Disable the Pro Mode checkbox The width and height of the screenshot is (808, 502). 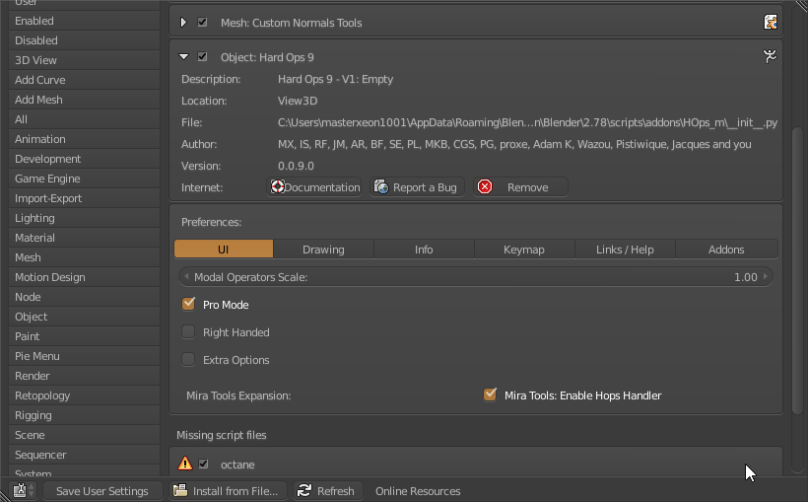(x=188, y=304)
